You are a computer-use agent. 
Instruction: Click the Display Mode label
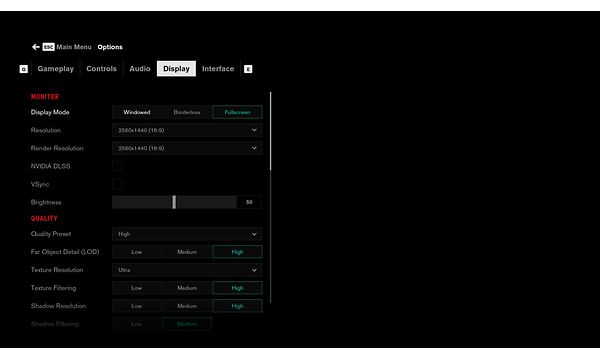click(x=50, y=112)
